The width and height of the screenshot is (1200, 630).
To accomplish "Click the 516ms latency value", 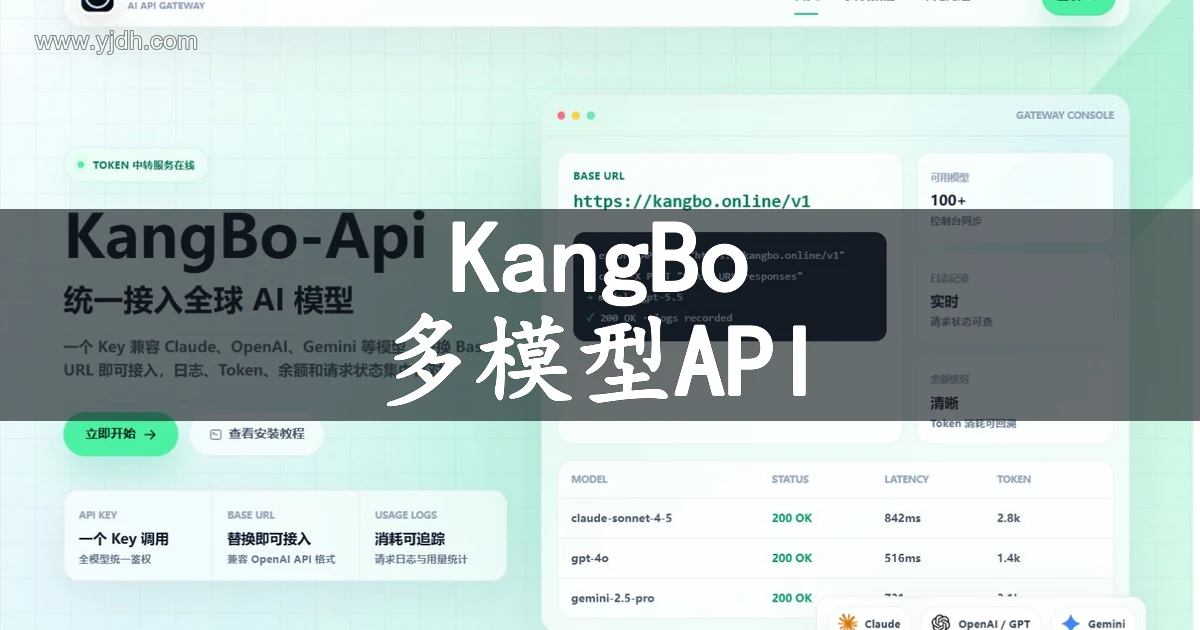I will 902,558.
